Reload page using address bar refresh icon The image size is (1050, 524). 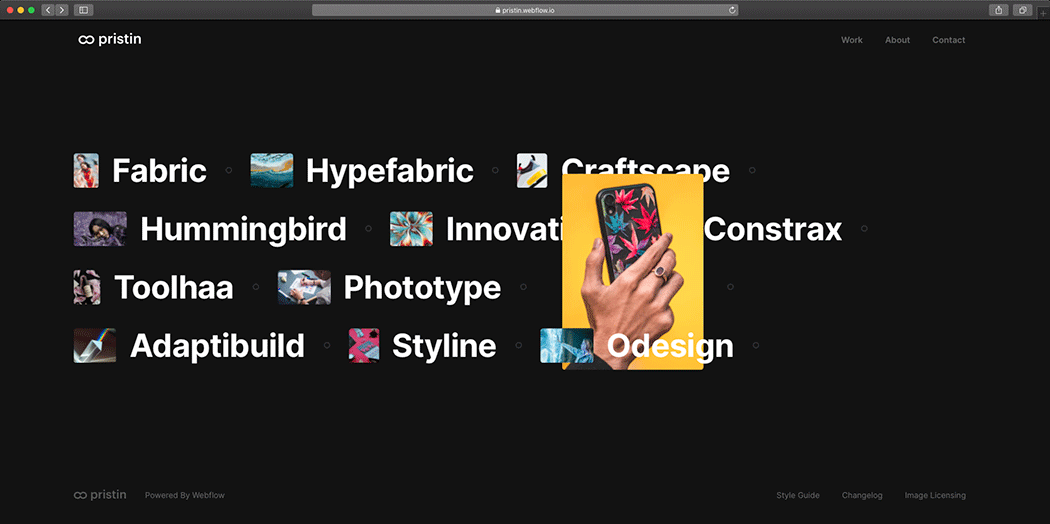[732, 10]
